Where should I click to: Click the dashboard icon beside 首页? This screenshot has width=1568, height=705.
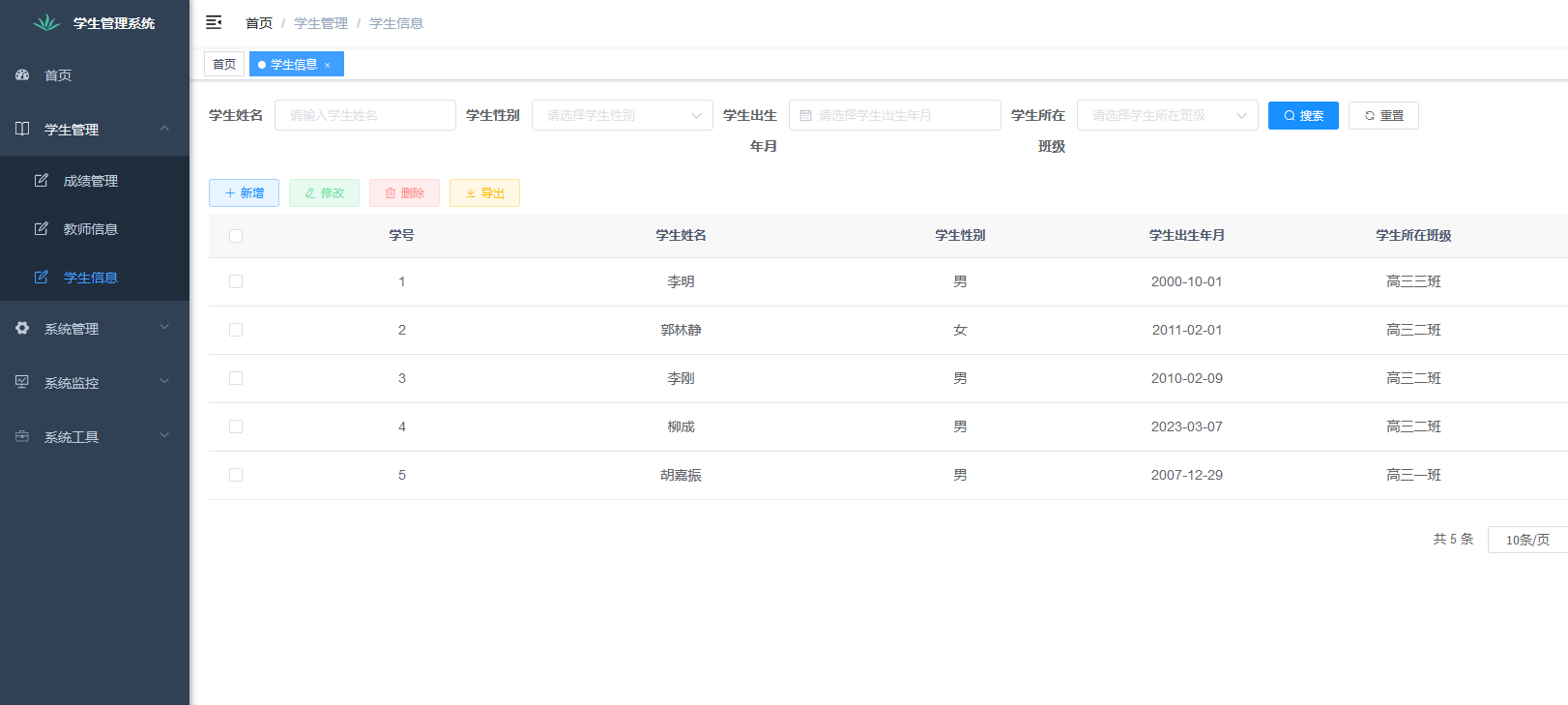click(22, 74)
